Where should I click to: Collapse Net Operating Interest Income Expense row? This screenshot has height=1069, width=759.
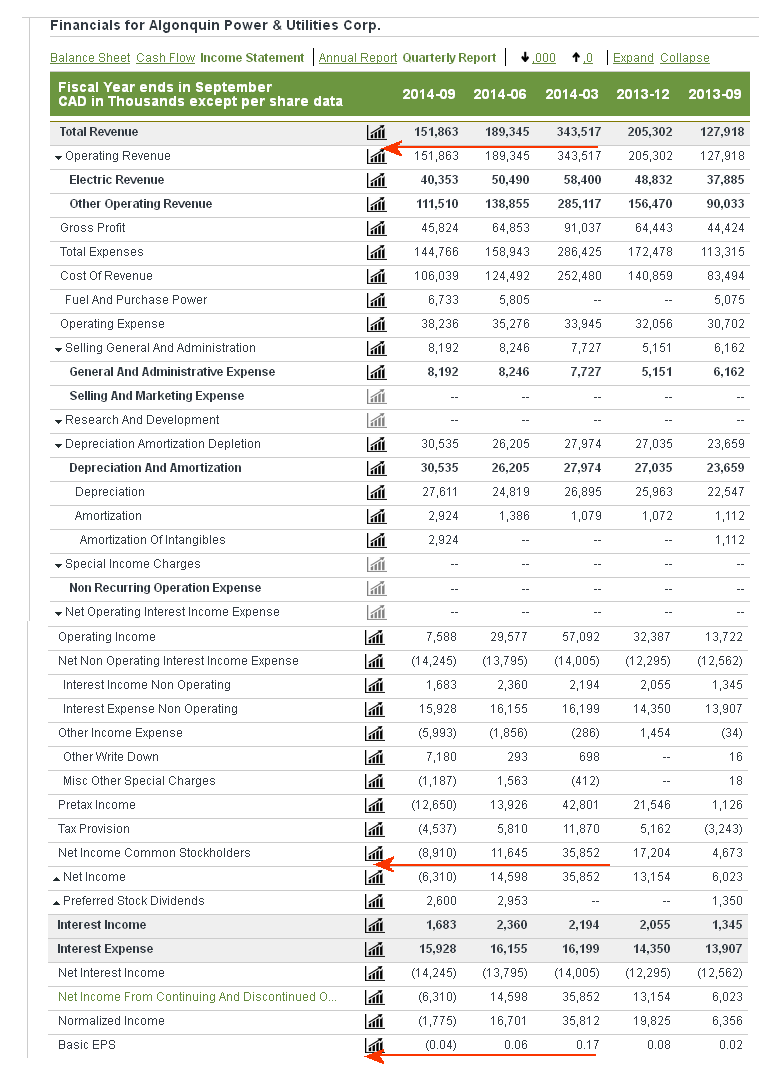tap(59, 613)
